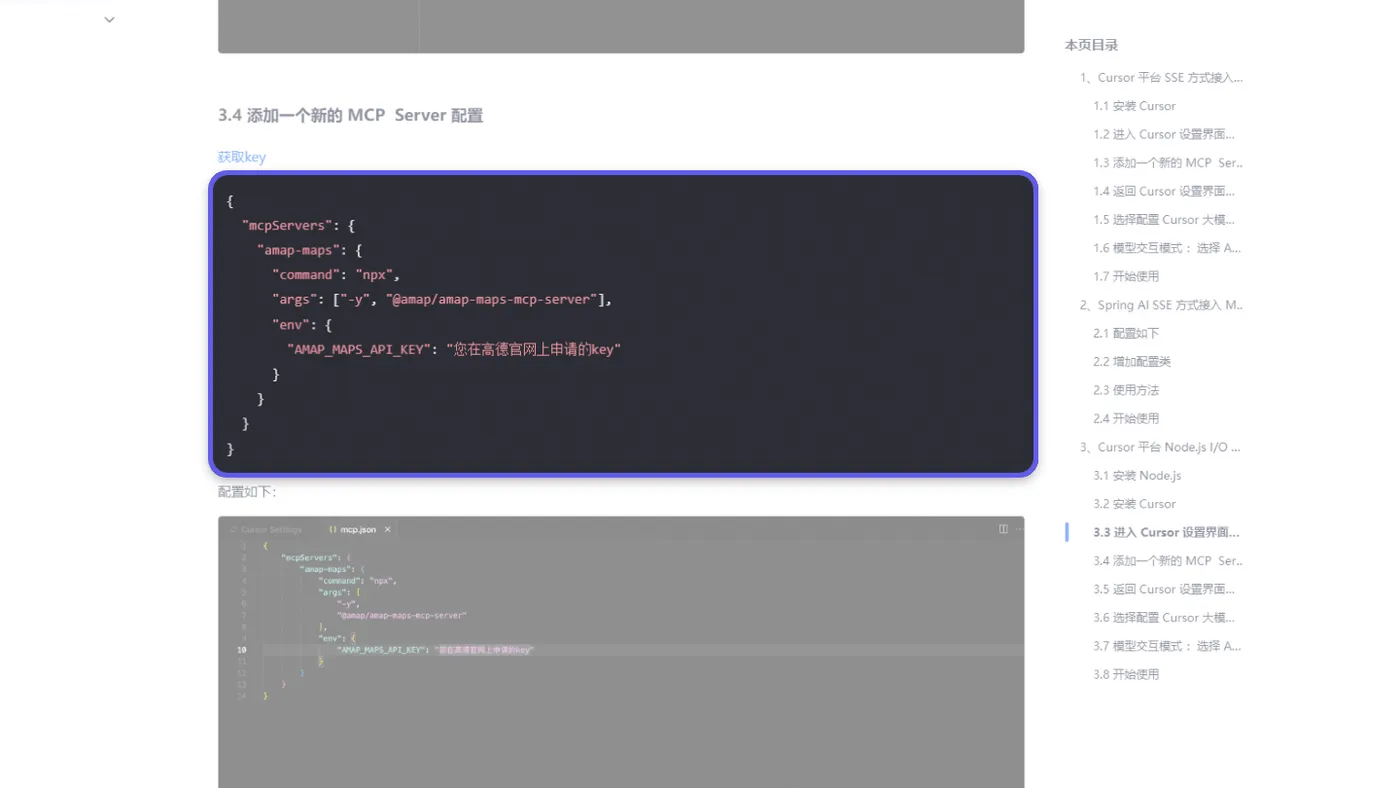
Task: Collapse the left sidebar chevron arrow
Action: [x=109, y=20]
